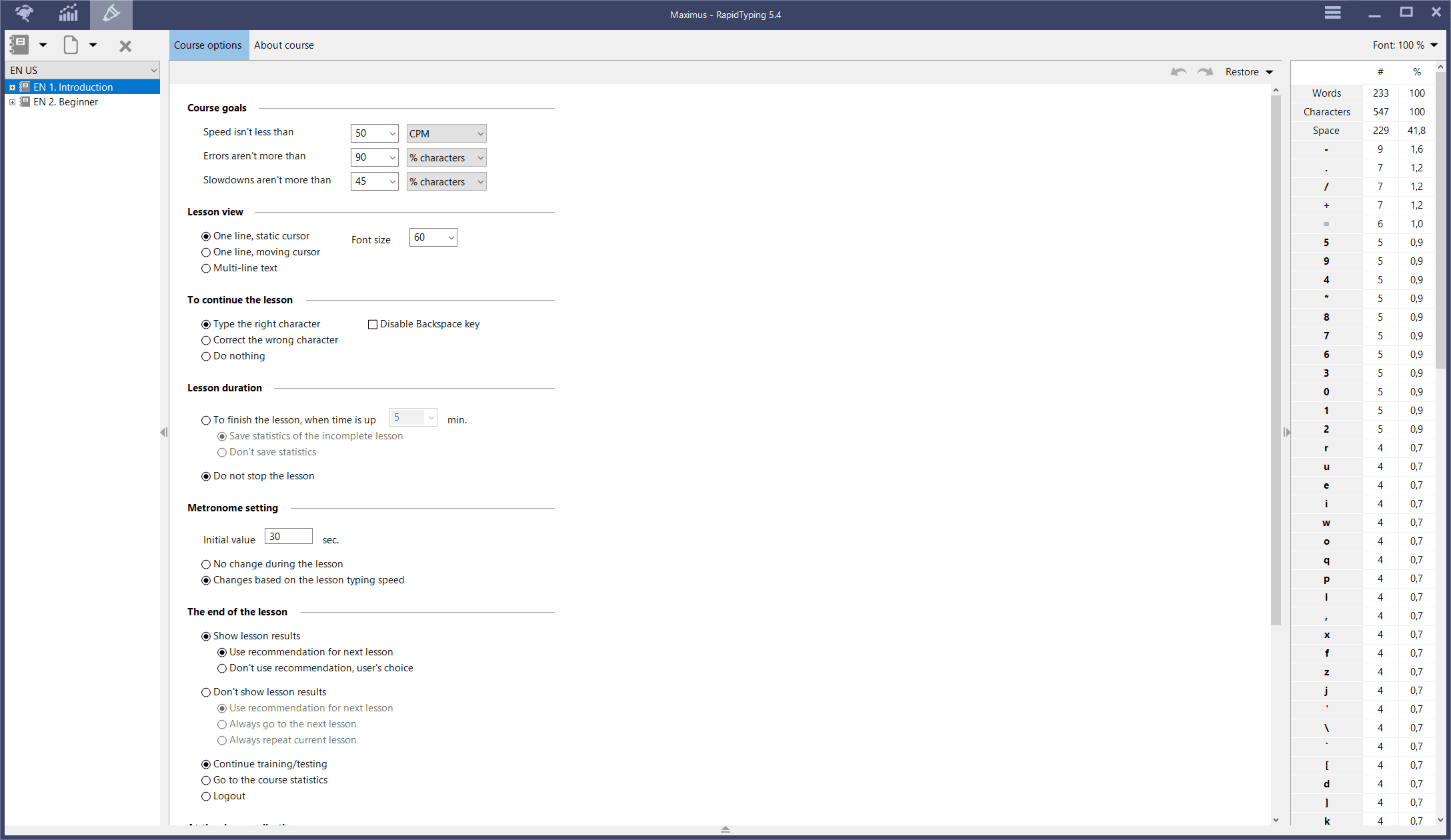Viewport: 1451px width, 840px height.
Task: Open the Font: 100 % zoom menu
Action: (1404, 45)
